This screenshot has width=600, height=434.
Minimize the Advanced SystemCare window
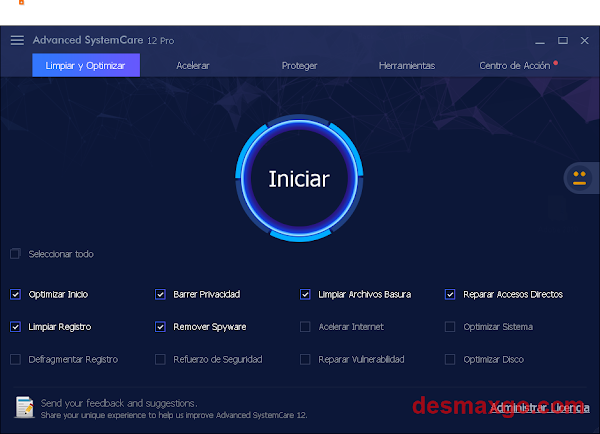tap(540, 41)
